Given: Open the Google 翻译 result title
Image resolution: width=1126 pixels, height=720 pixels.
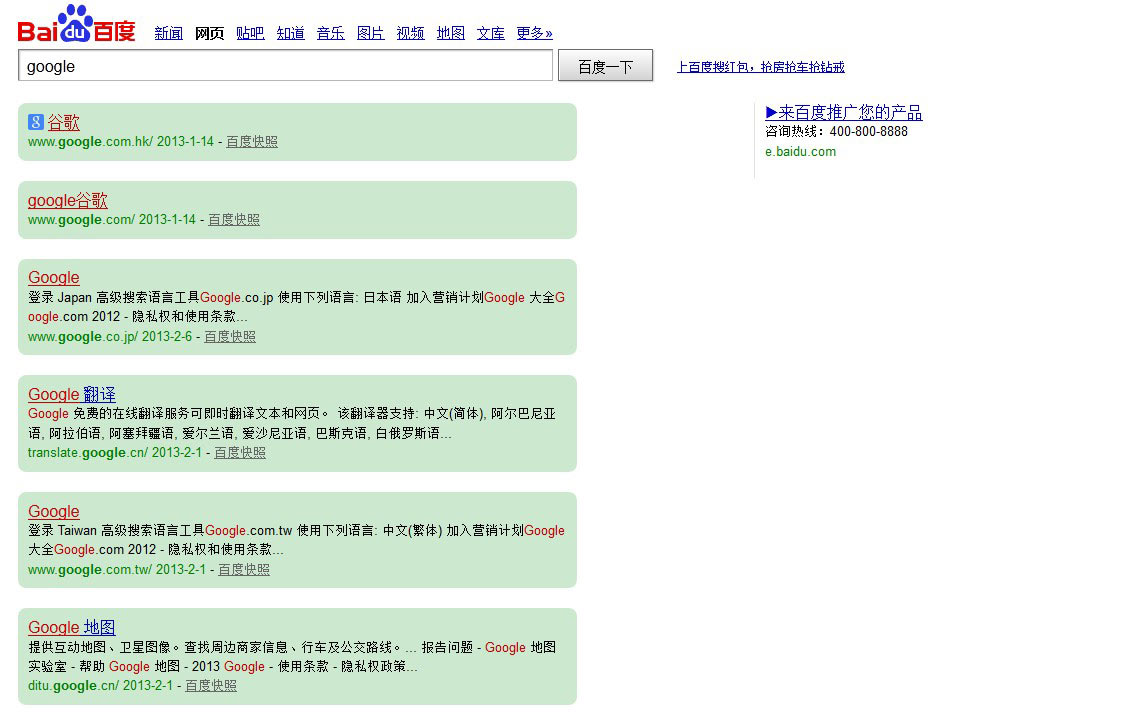Looking at the screenshot, I should (72, 394).
